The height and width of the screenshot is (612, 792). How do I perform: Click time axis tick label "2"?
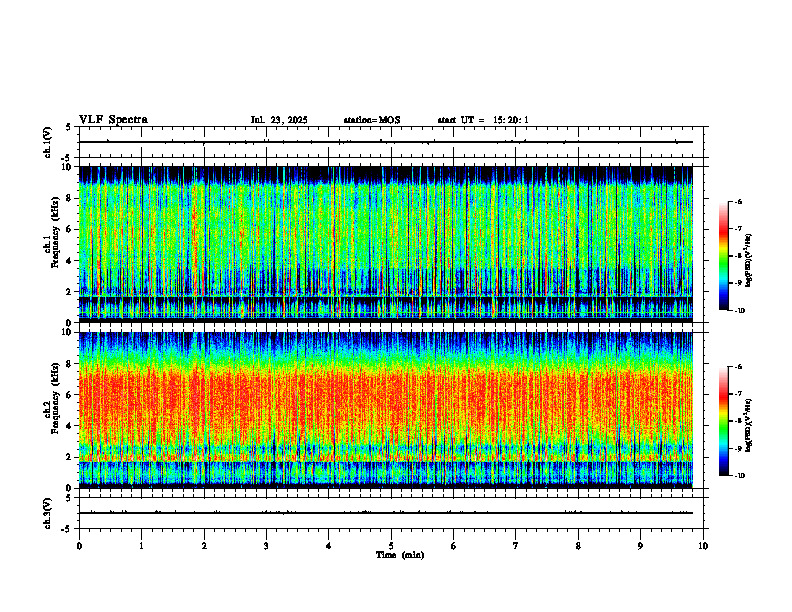tap(204, 546)
